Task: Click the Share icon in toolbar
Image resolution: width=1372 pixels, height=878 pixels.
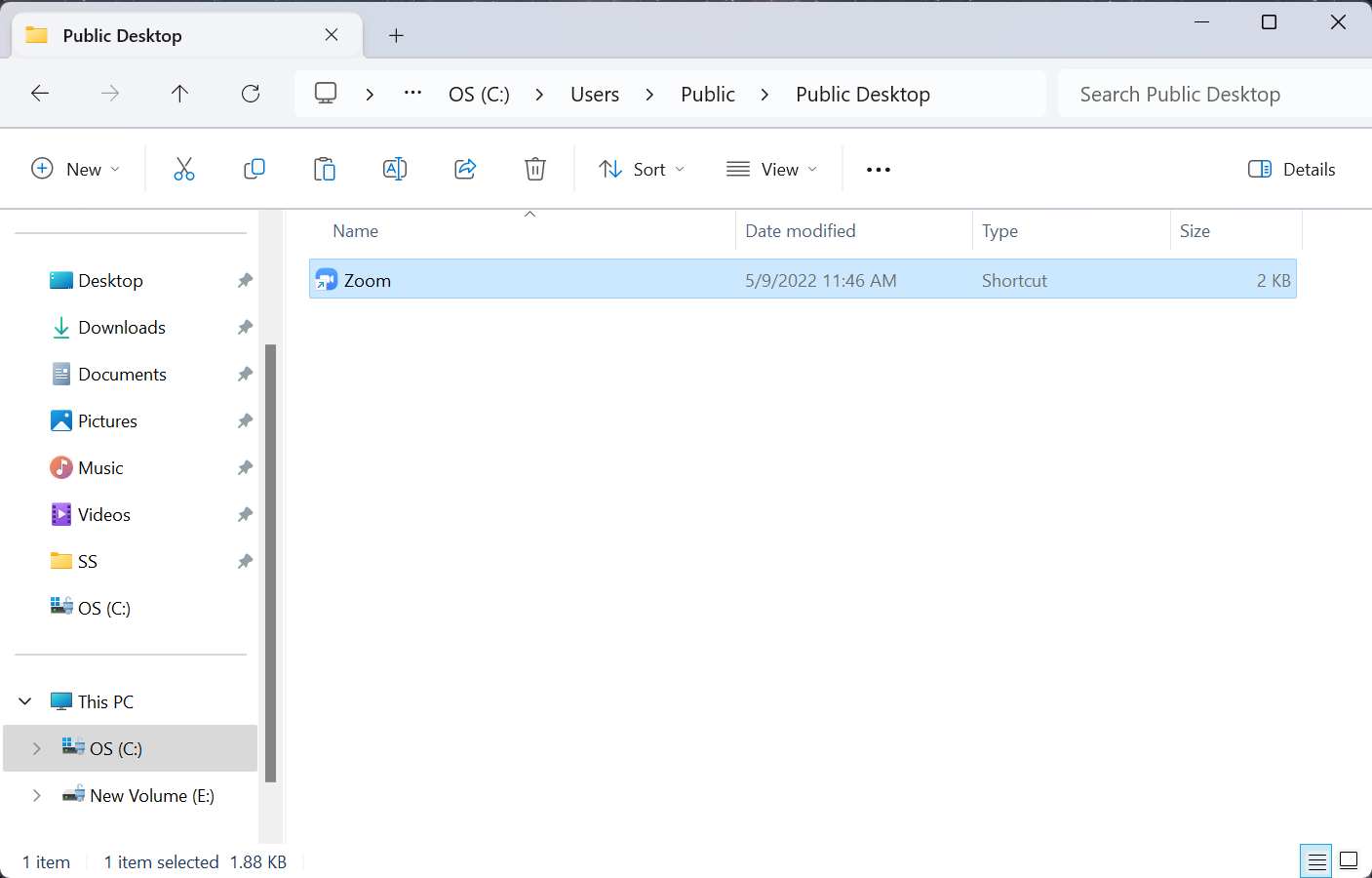Action: coord(465,169)
